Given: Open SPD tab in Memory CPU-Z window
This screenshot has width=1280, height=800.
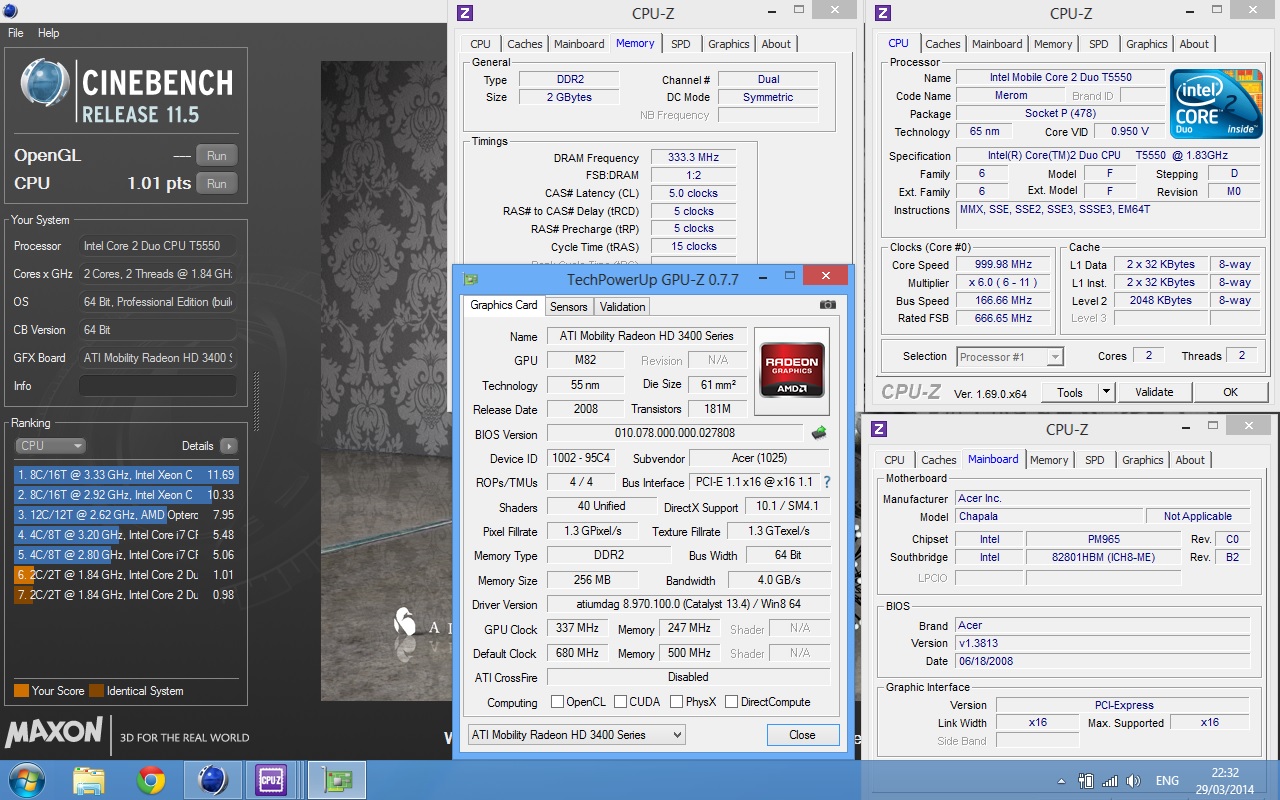Looking at the screenshot, I should (681, 44).
